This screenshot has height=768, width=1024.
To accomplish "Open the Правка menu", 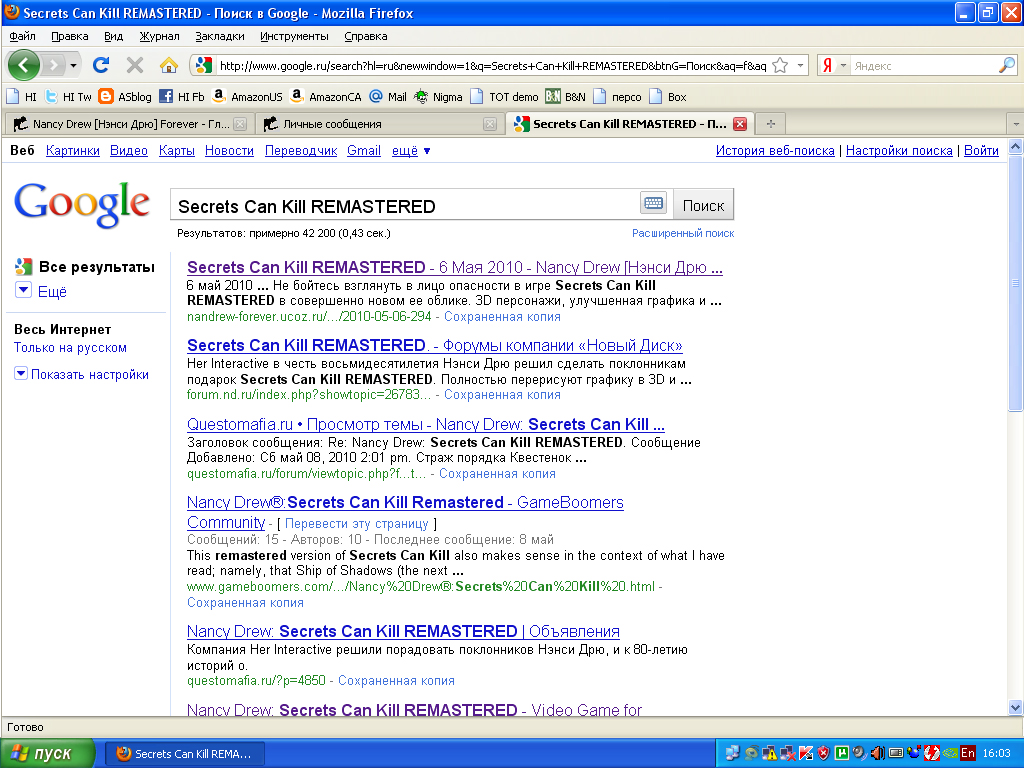I will (69, 36).
